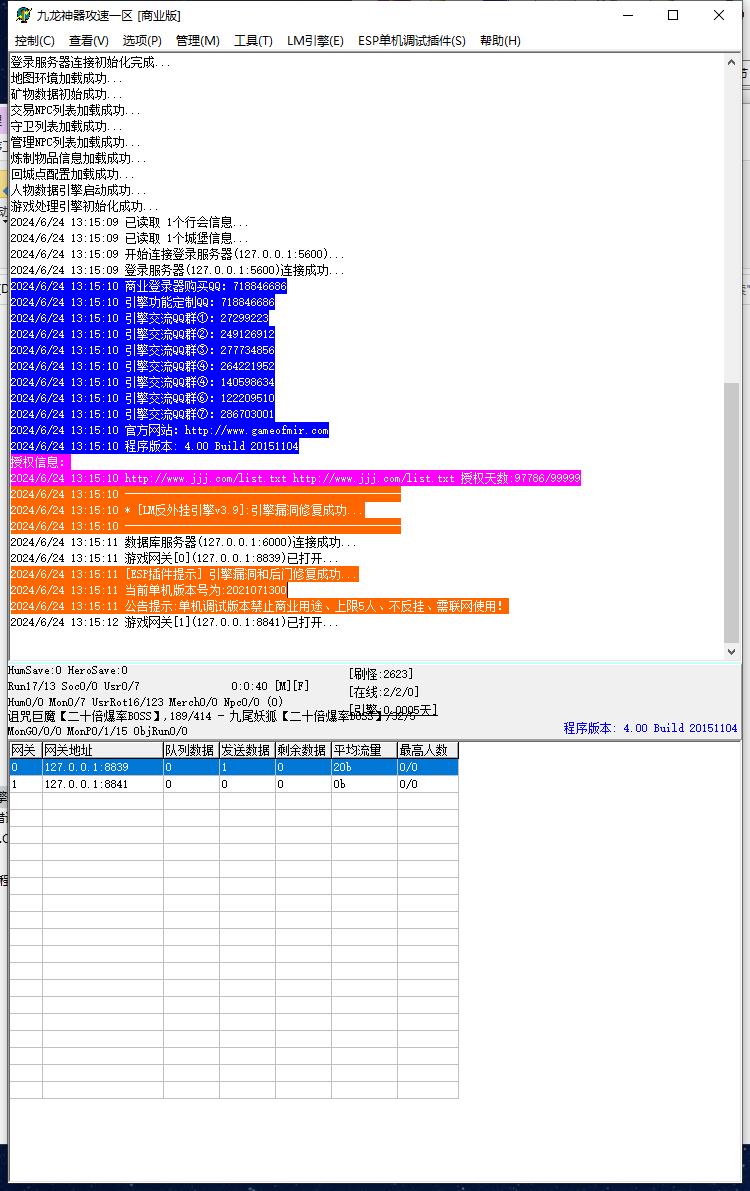Click the 剩余数据 column header

[x=302, y=750]
